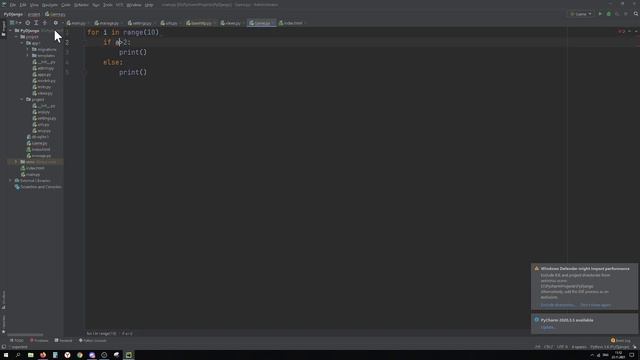
Task: Expand the templates folder arrow
Action: [x=28, y=56]
